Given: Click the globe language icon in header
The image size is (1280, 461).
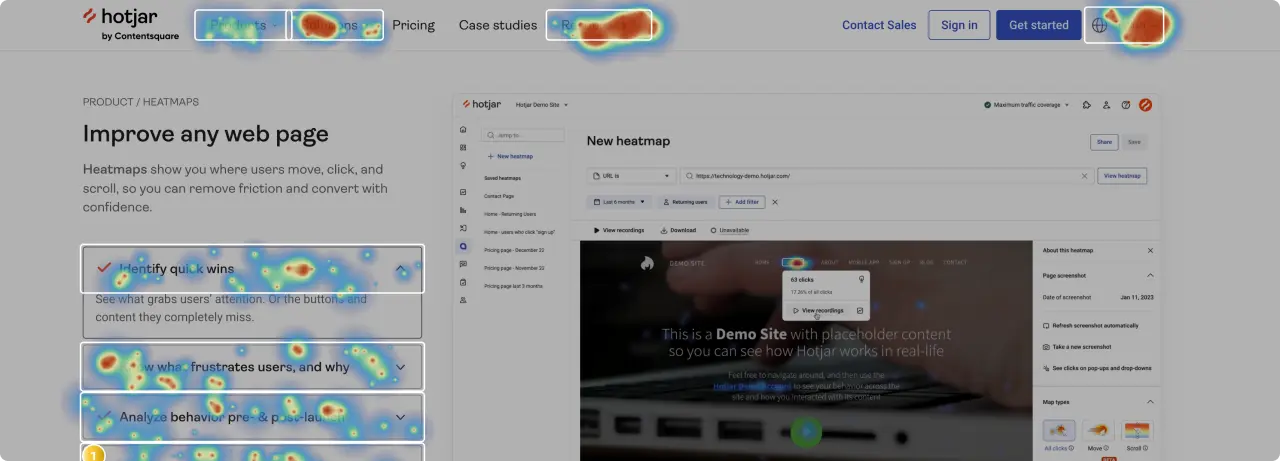Looking at the screenshot, I should tap(1099, 25).
